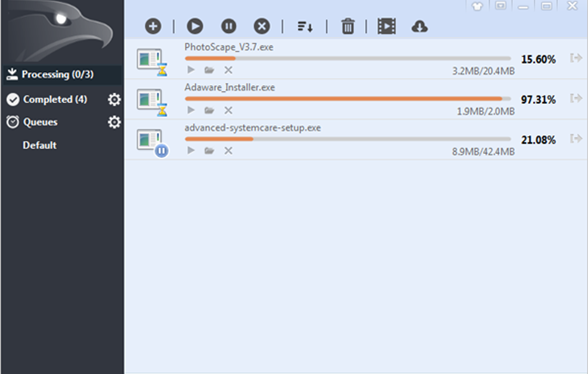Open the video sniffer film icon

(x=387, y=26)
